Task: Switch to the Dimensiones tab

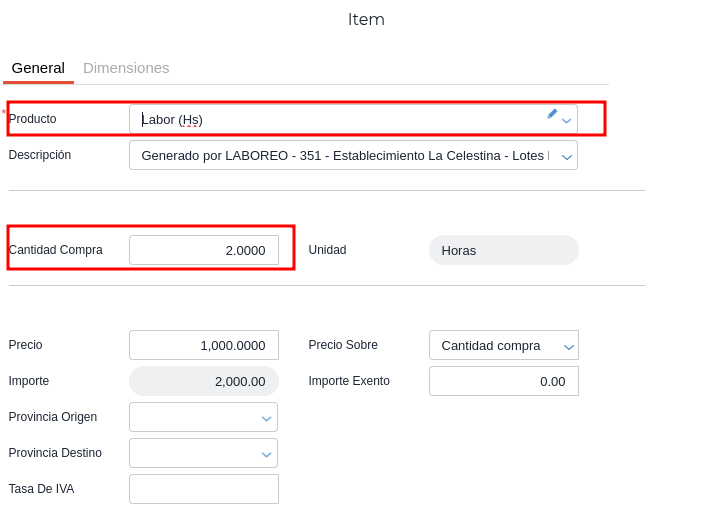Action: (126, 68)
